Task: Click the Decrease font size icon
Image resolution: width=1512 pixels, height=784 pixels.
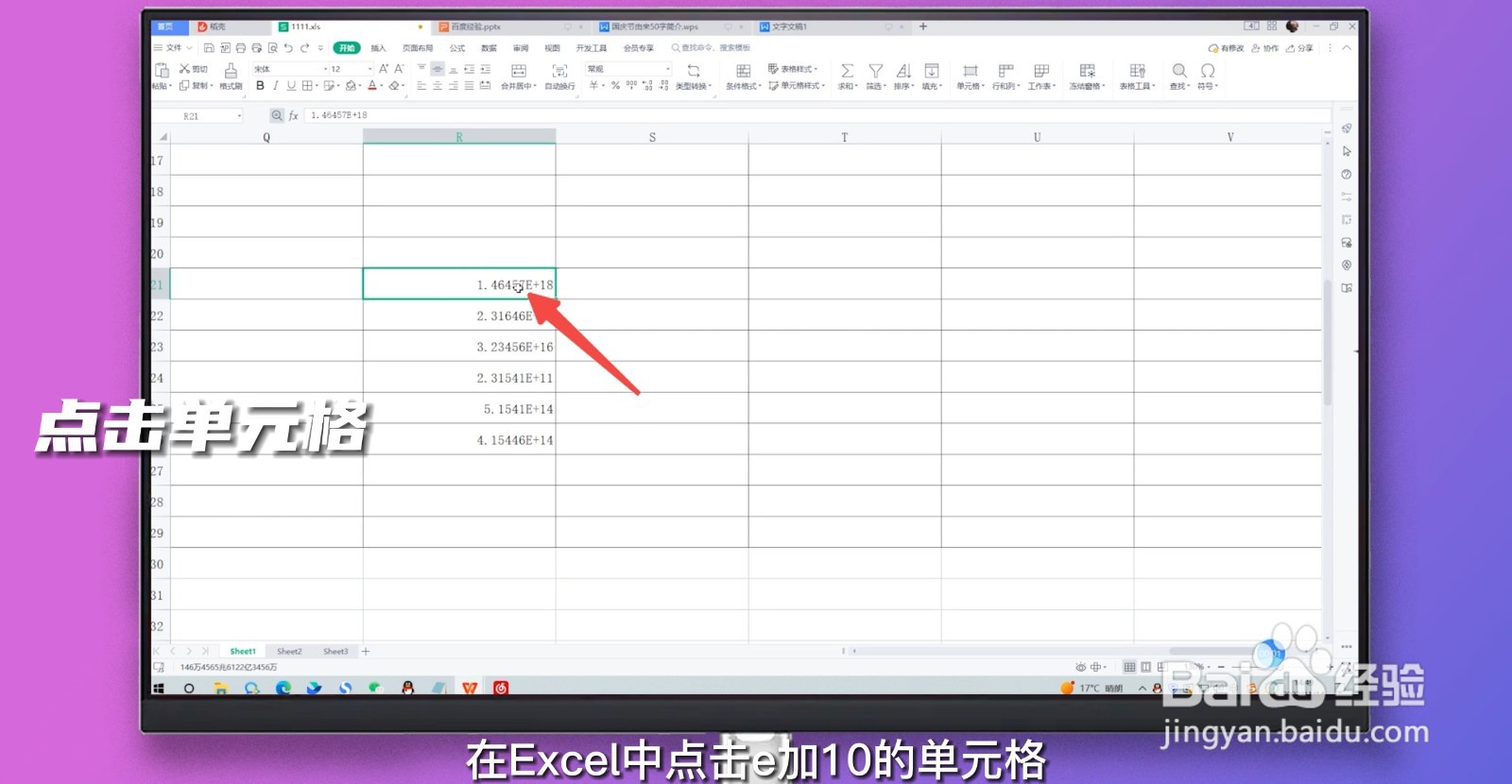Action: coord(399,69)
